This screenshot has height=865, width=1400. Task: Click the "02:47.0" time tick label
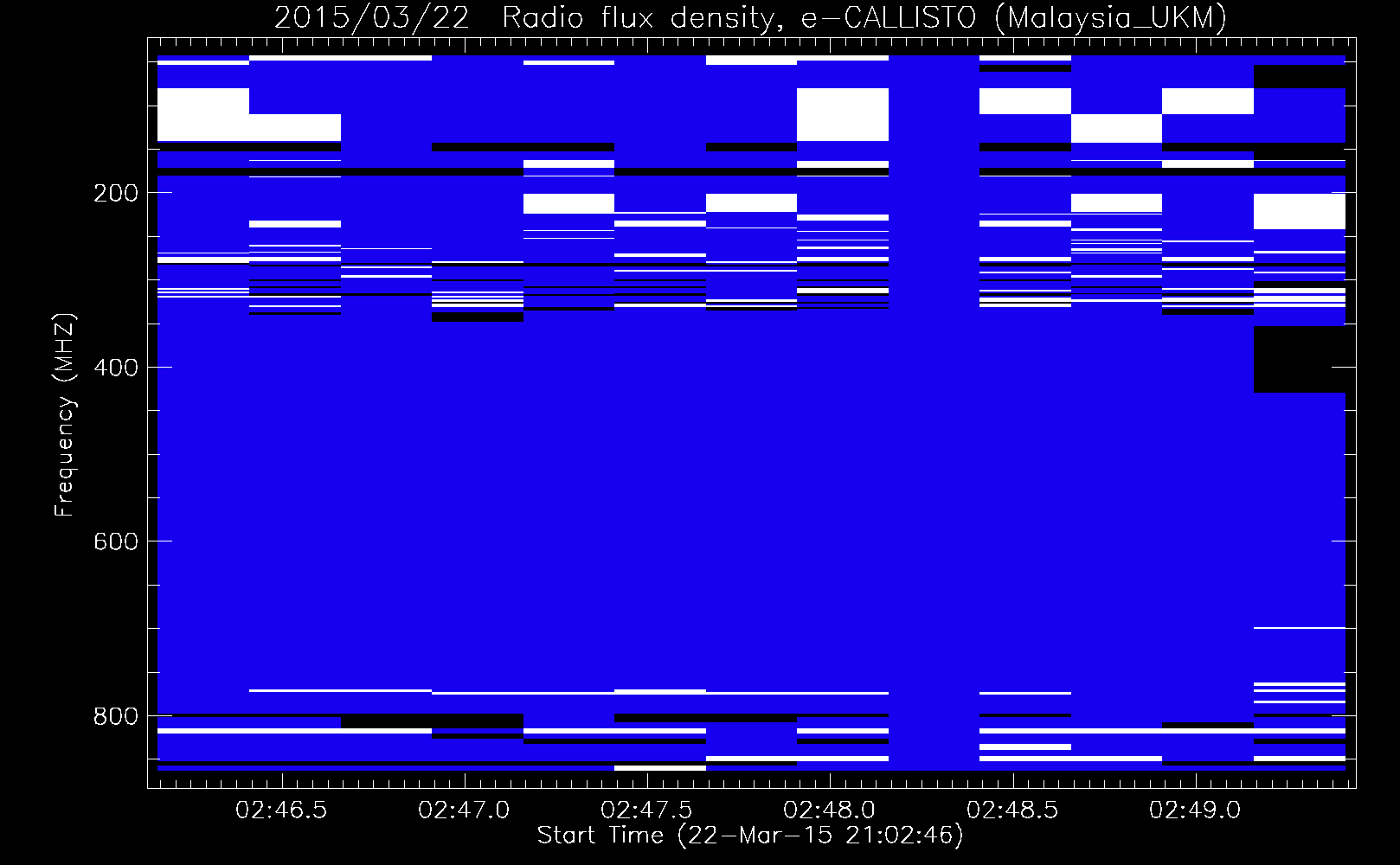[x=464, y=811]
